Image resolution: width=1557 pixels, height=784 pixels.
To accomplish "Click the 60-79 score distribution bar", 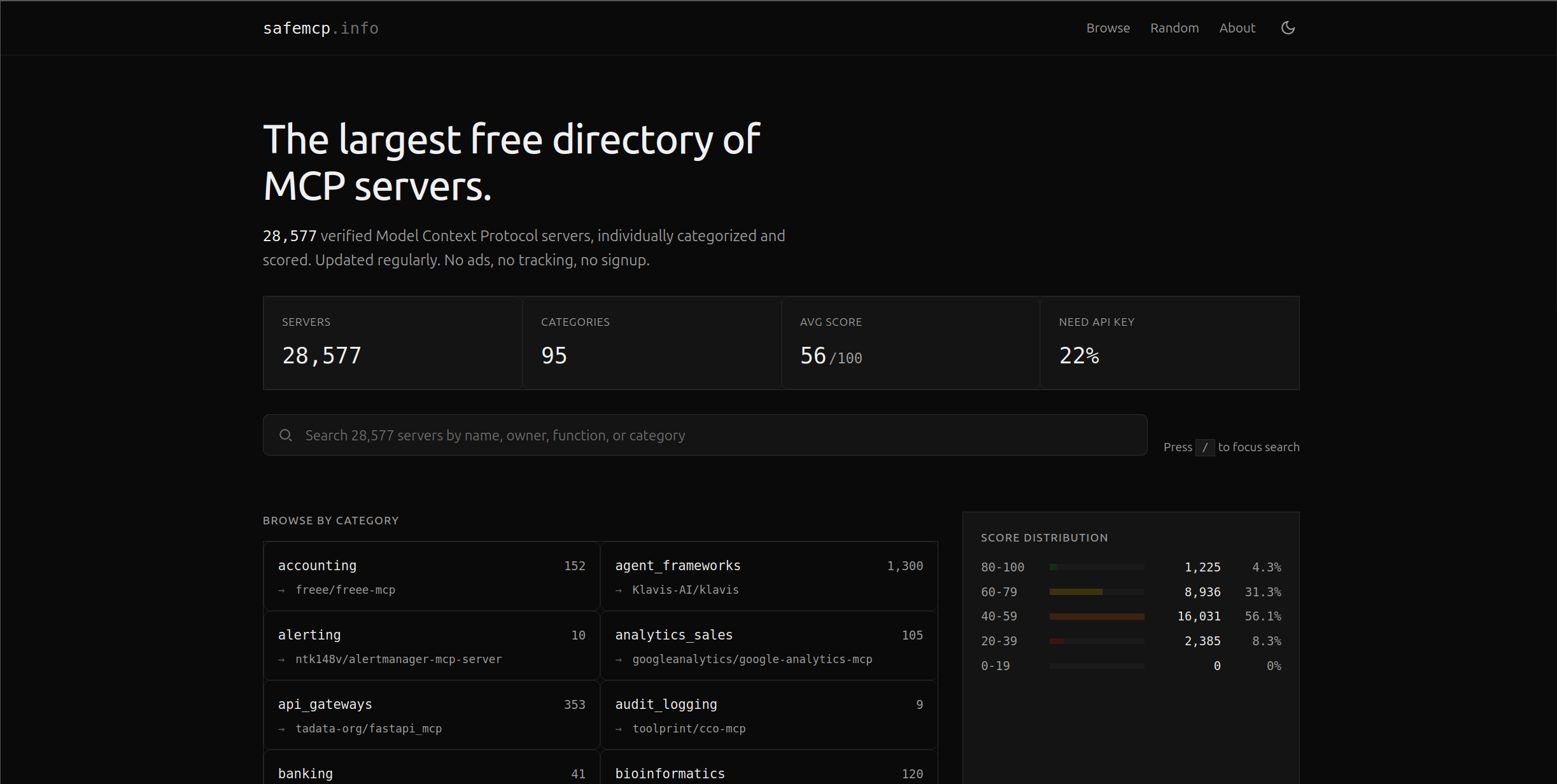I will click(x=1097, y=592).
